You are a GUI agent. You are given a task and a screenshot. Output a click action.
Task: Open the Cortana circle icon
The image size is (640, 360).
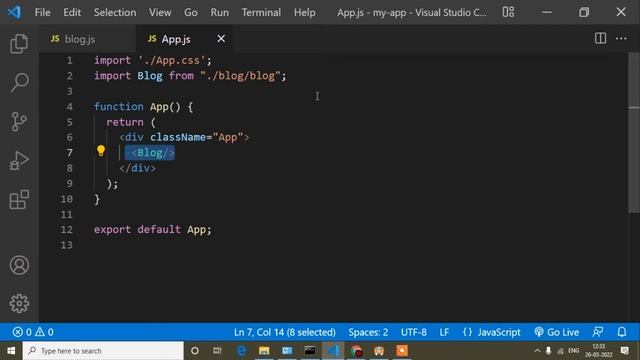tap(195, 351)
